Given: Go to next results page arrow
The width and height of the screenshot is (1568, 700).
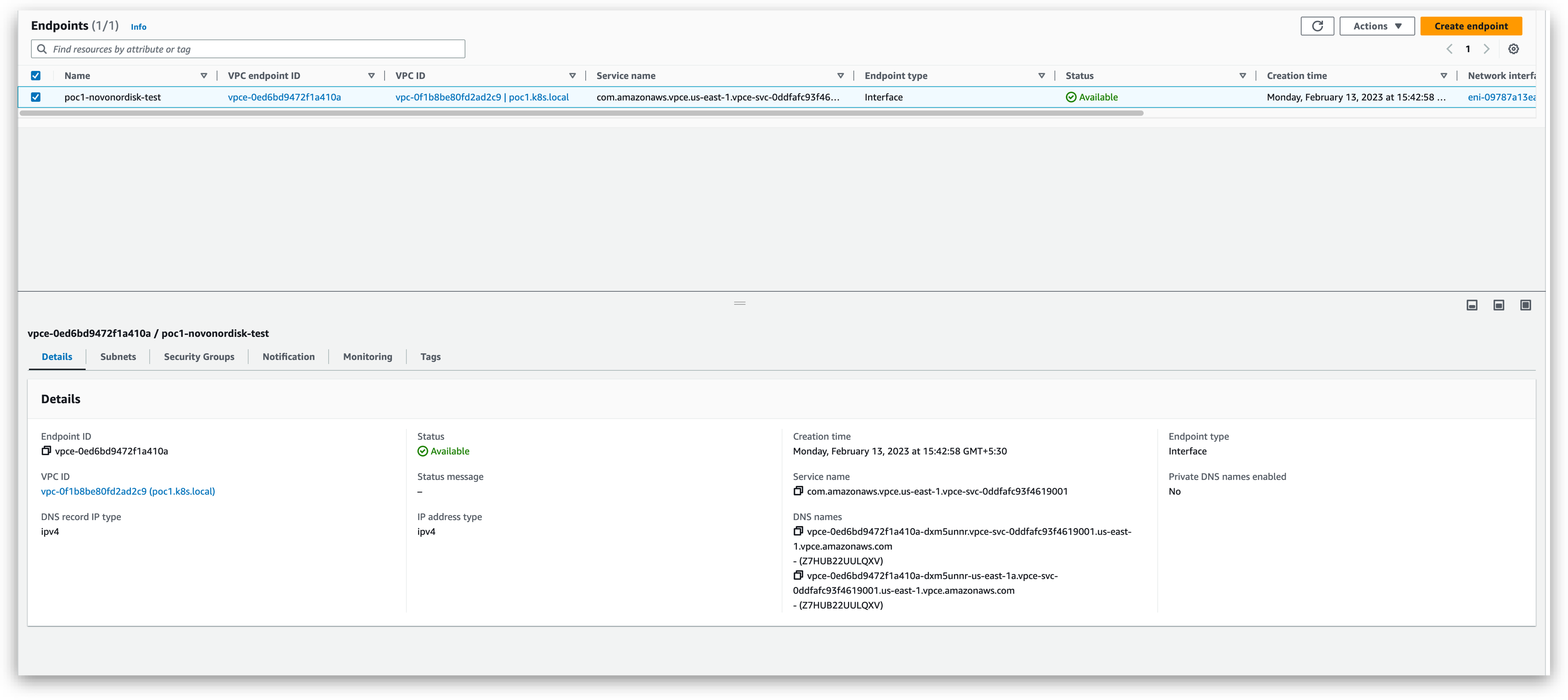Looking at the screenshot, I should pyautogui.click(x=1487, y=49).
